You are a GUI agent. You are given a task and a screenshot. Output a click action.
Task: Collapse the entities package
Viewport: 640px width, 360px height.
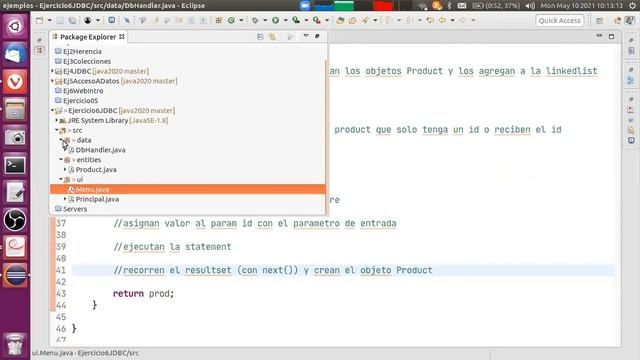click(x=61, y=160)
